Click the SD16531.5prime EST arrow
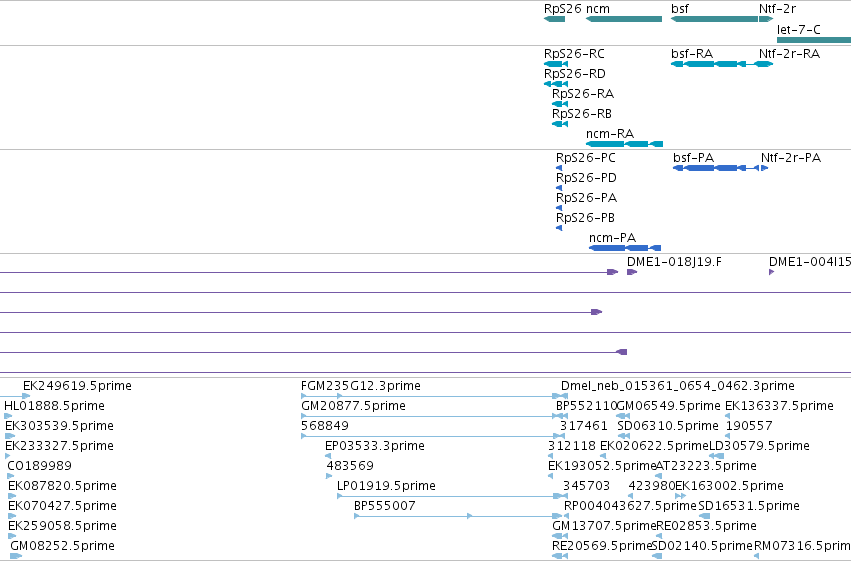The height and width of the screenshot is (561, 851). click(x=704, y=516)
